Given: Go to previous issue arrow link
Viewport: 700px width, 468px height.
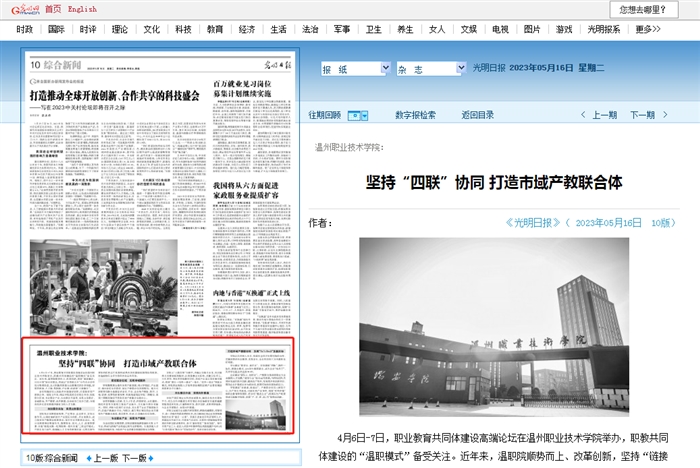Looking at the screenshot, I should coord(597,115).
